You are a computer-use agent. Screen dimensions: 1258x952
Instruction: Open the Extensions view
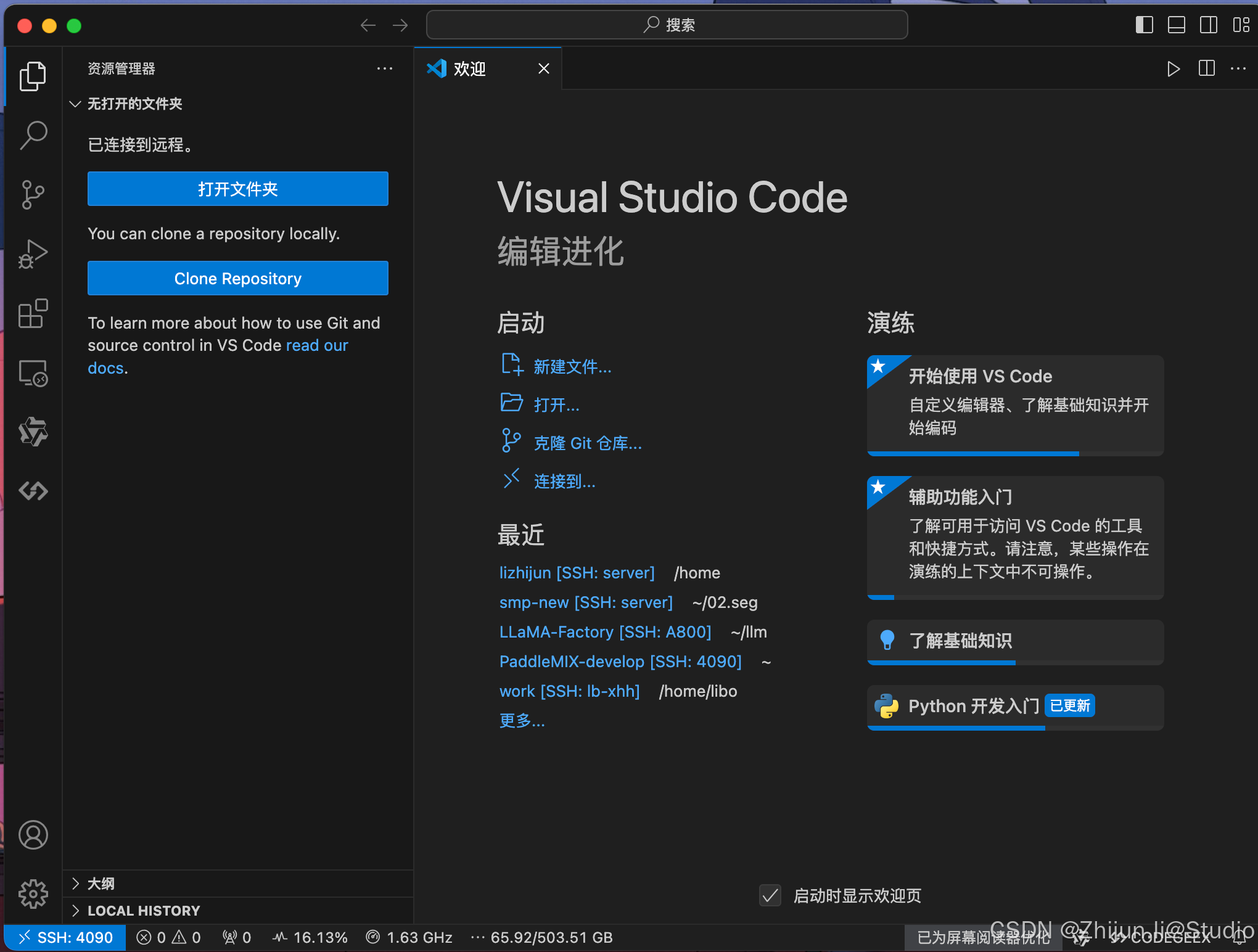(33, 313)
